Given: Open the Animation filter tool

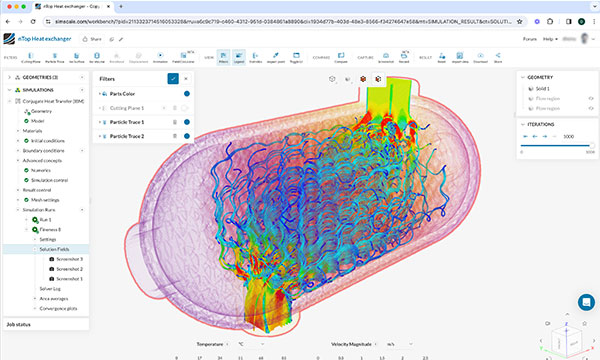Looking at the screenshot, I should [x=160, y=57].
